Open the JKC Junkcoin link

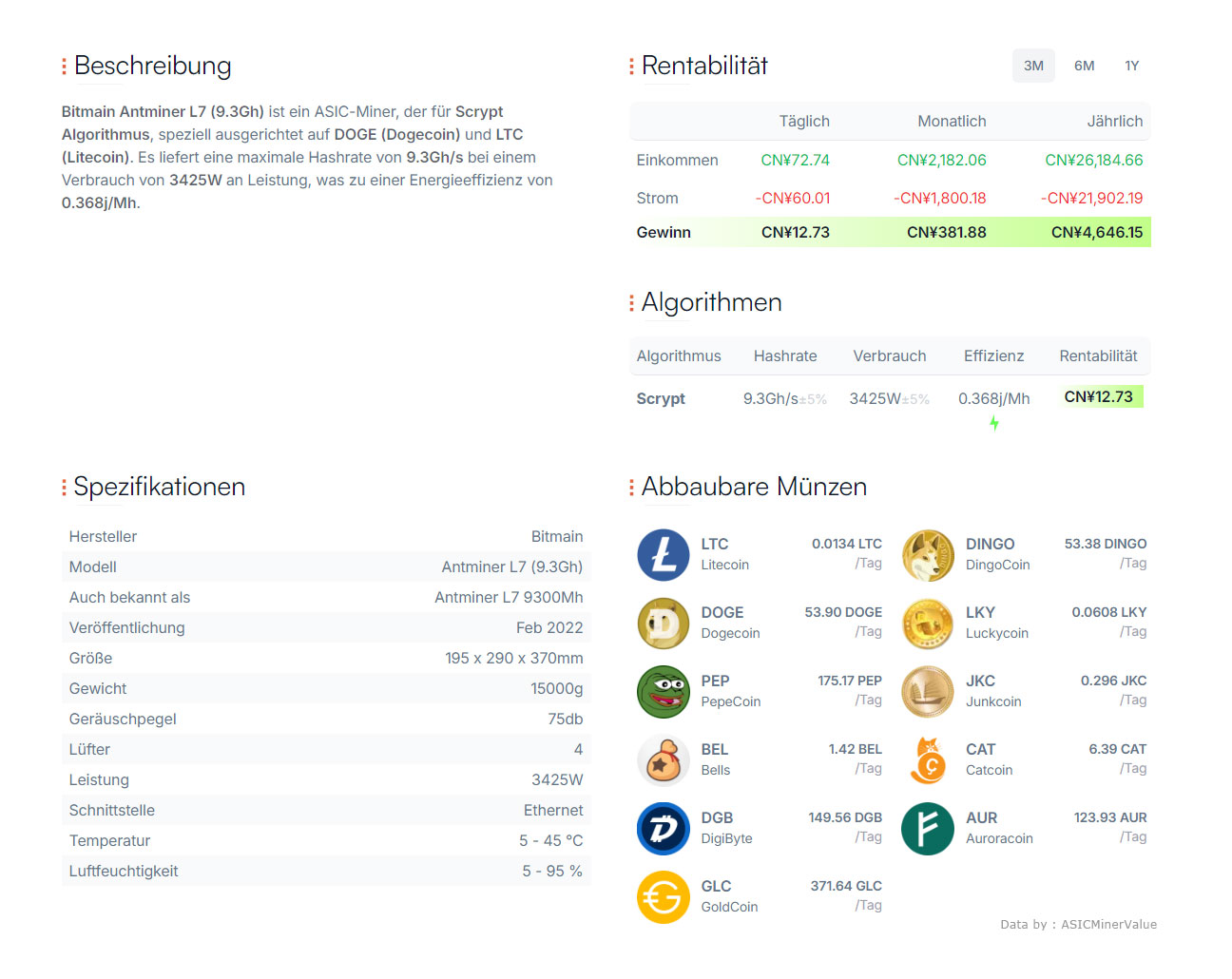click(x=993, y=691)
